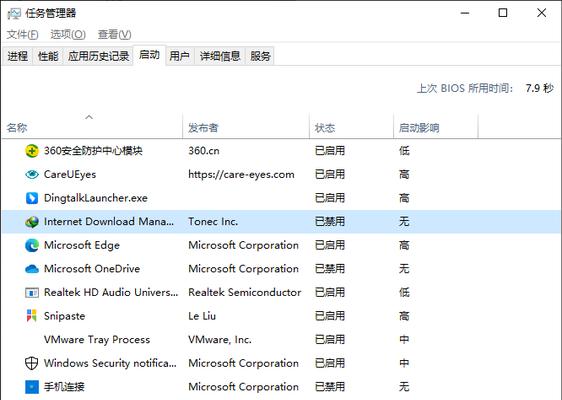Select the VMware Tray Process entry
Screen dimensions: 562x400
(x=97, y=339)
